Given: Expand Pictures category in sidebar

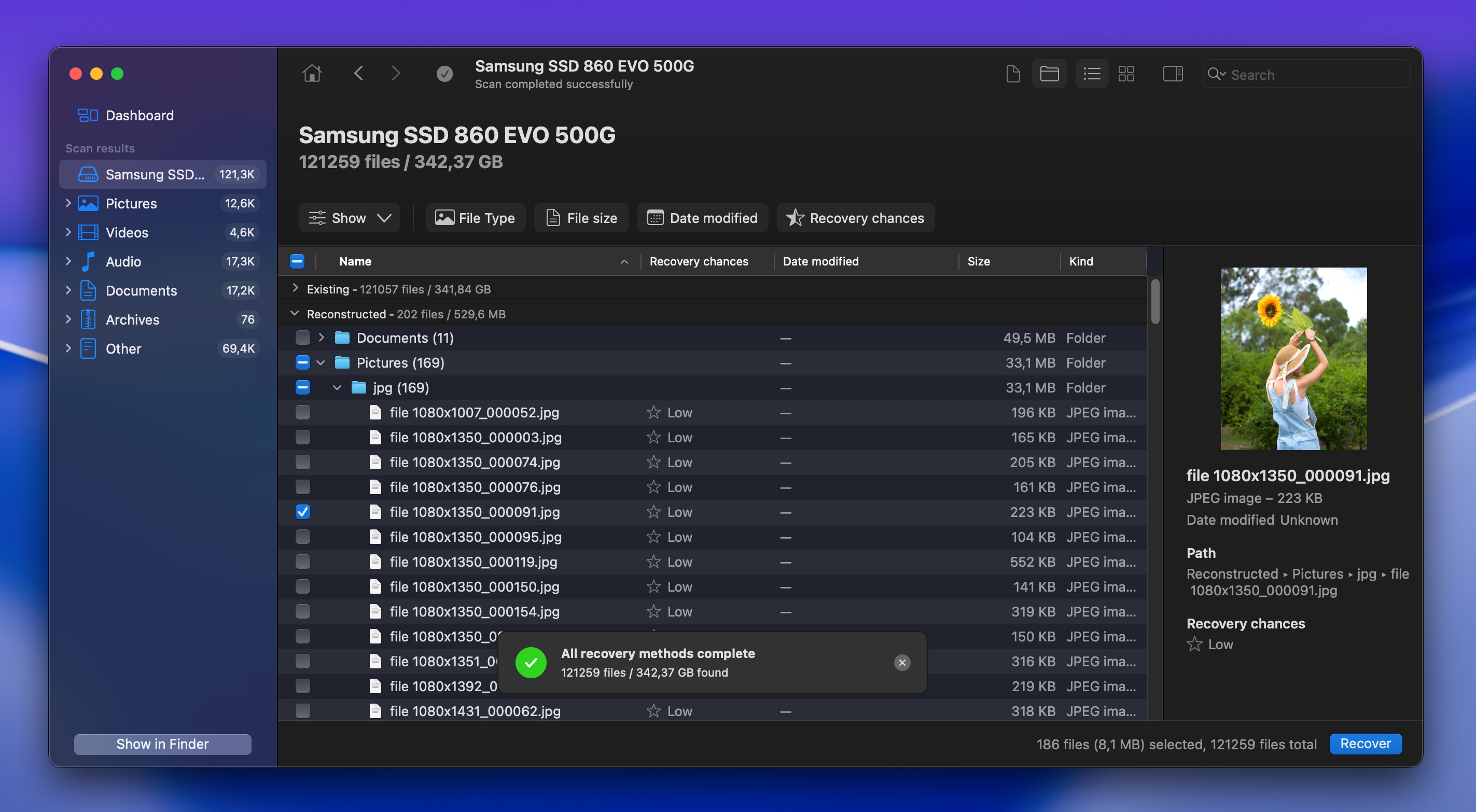Looking at the screenshot, I should pyautogui.click(x=68, y=203).
